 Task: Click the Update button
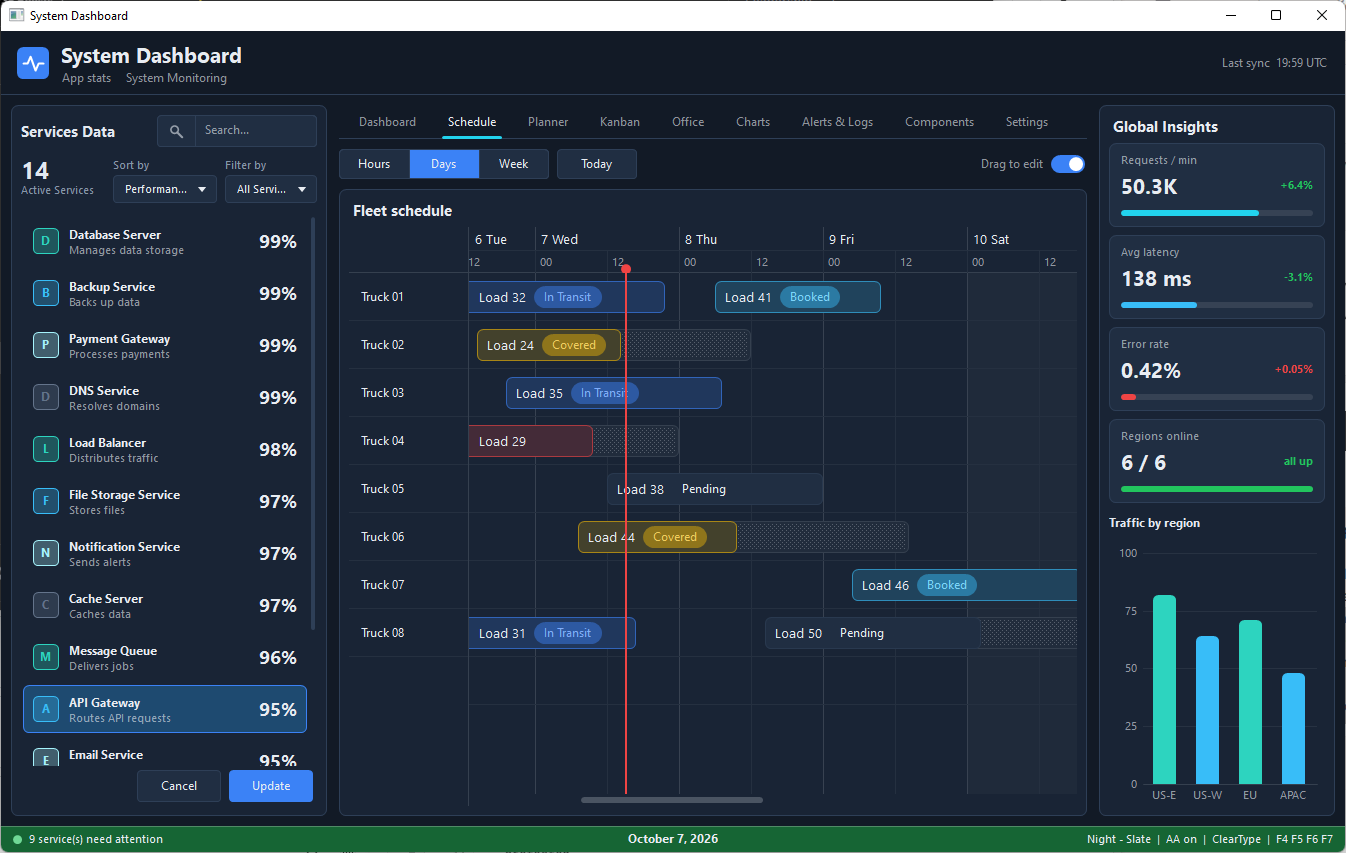271,786
